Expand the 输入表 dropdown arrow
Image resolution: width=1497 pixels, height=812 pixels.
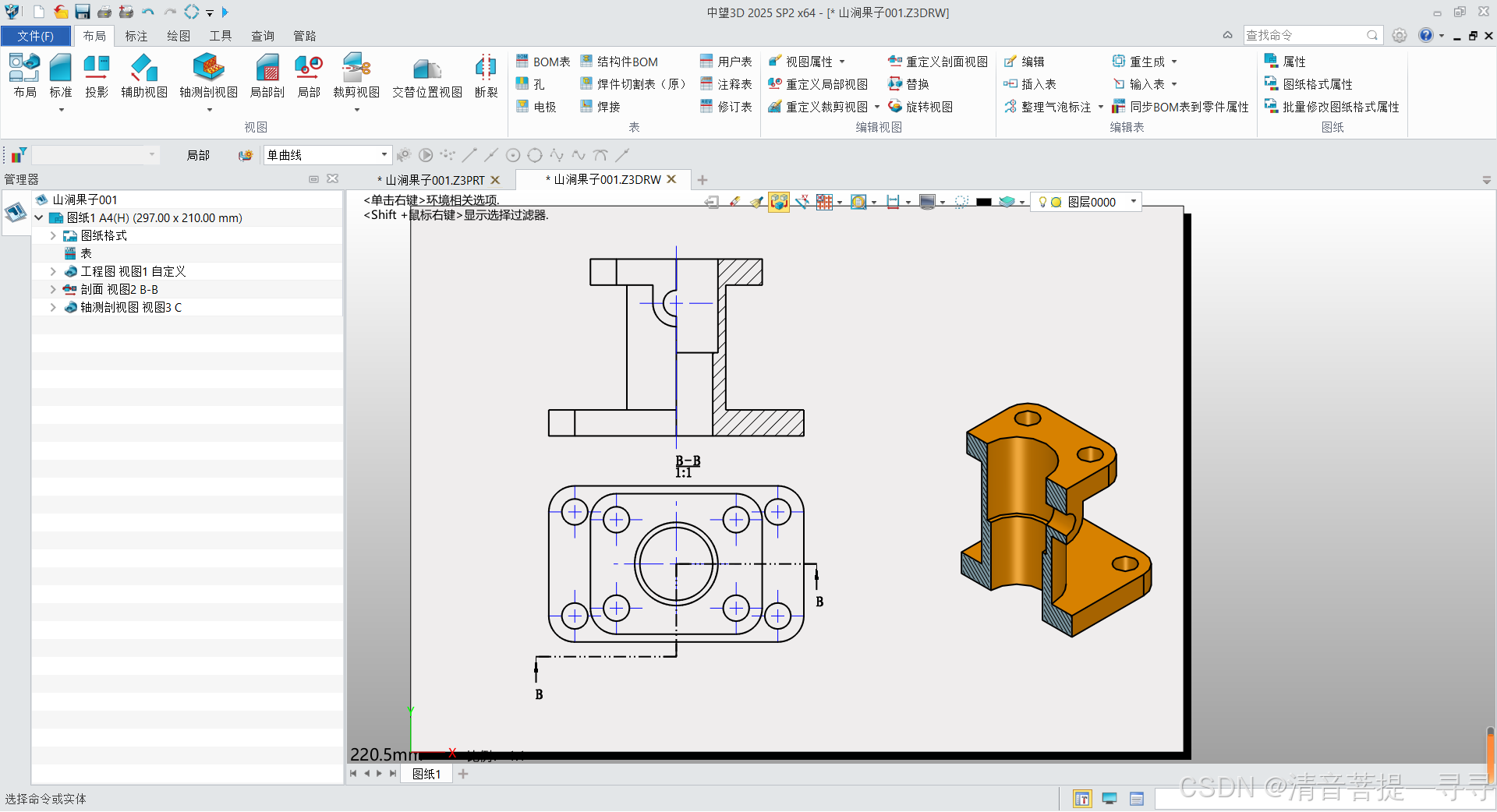(x=1174, y=84)
